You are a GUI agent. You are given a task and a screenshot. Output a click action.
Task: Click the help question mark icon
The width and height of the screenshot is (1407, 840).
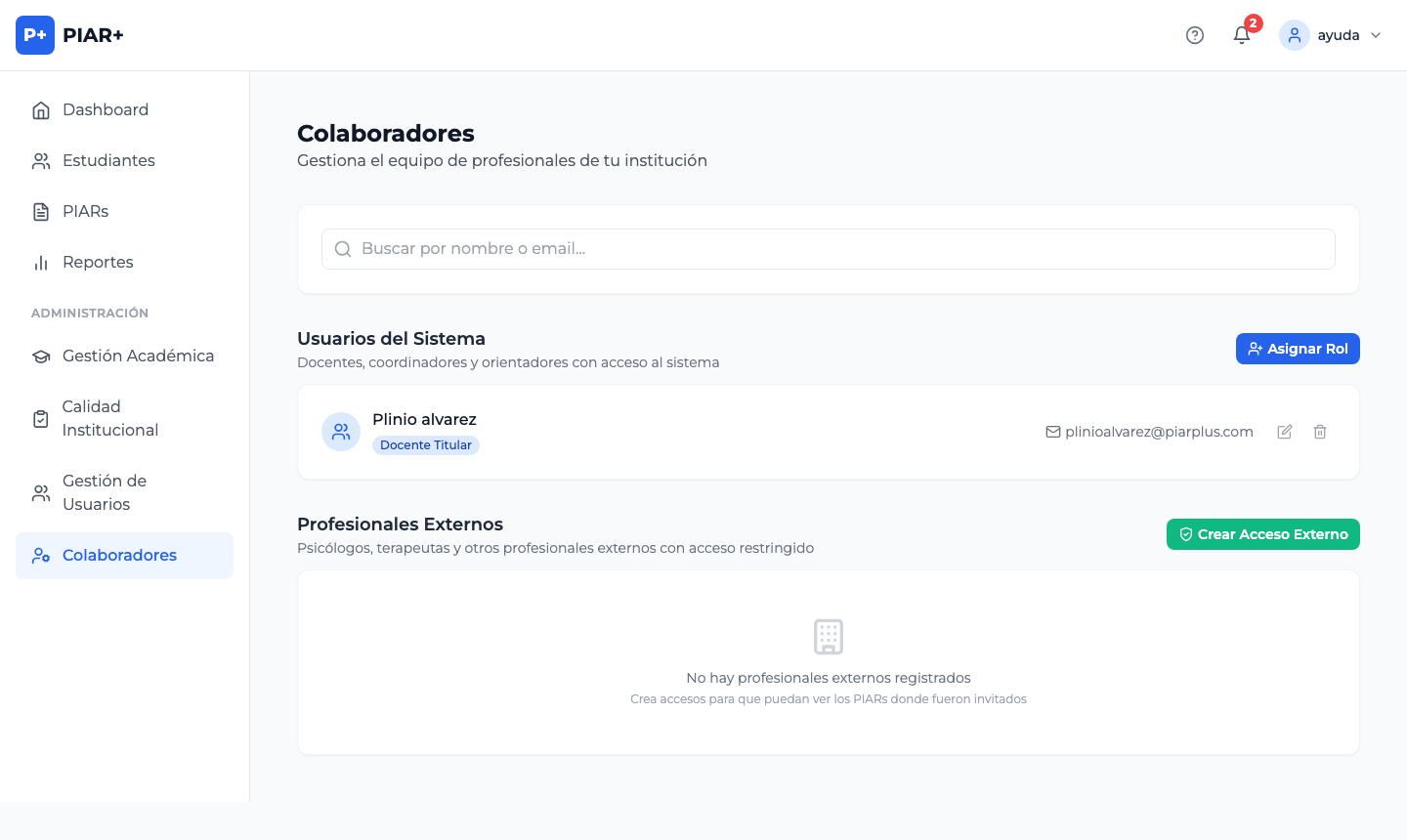click(x=1195, y=35)
